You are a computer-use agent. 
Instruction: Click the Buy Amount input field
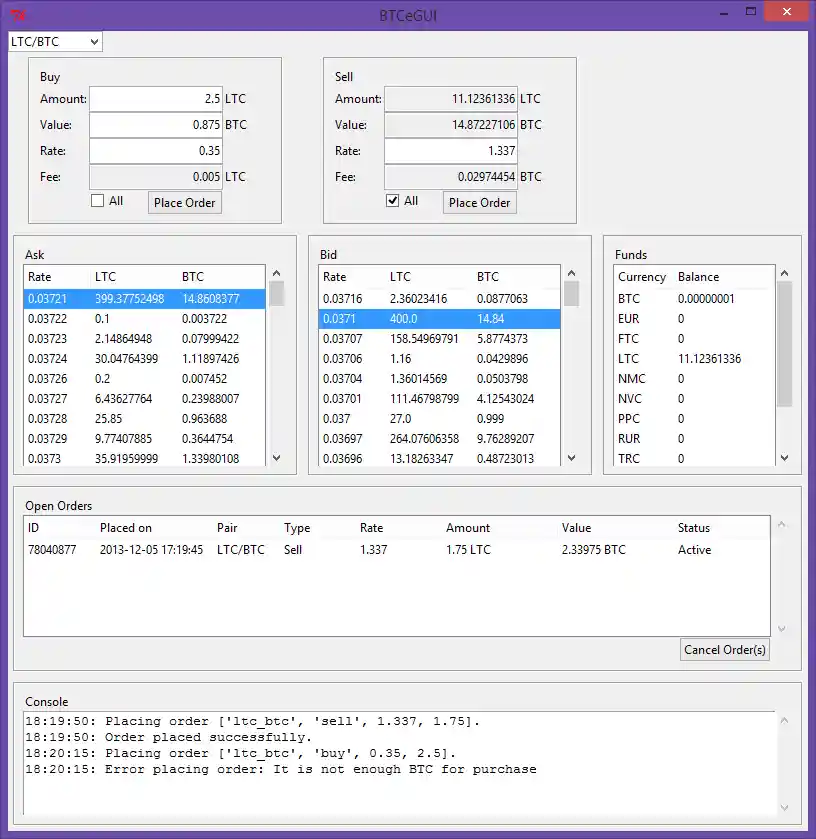tap(156, 99)
